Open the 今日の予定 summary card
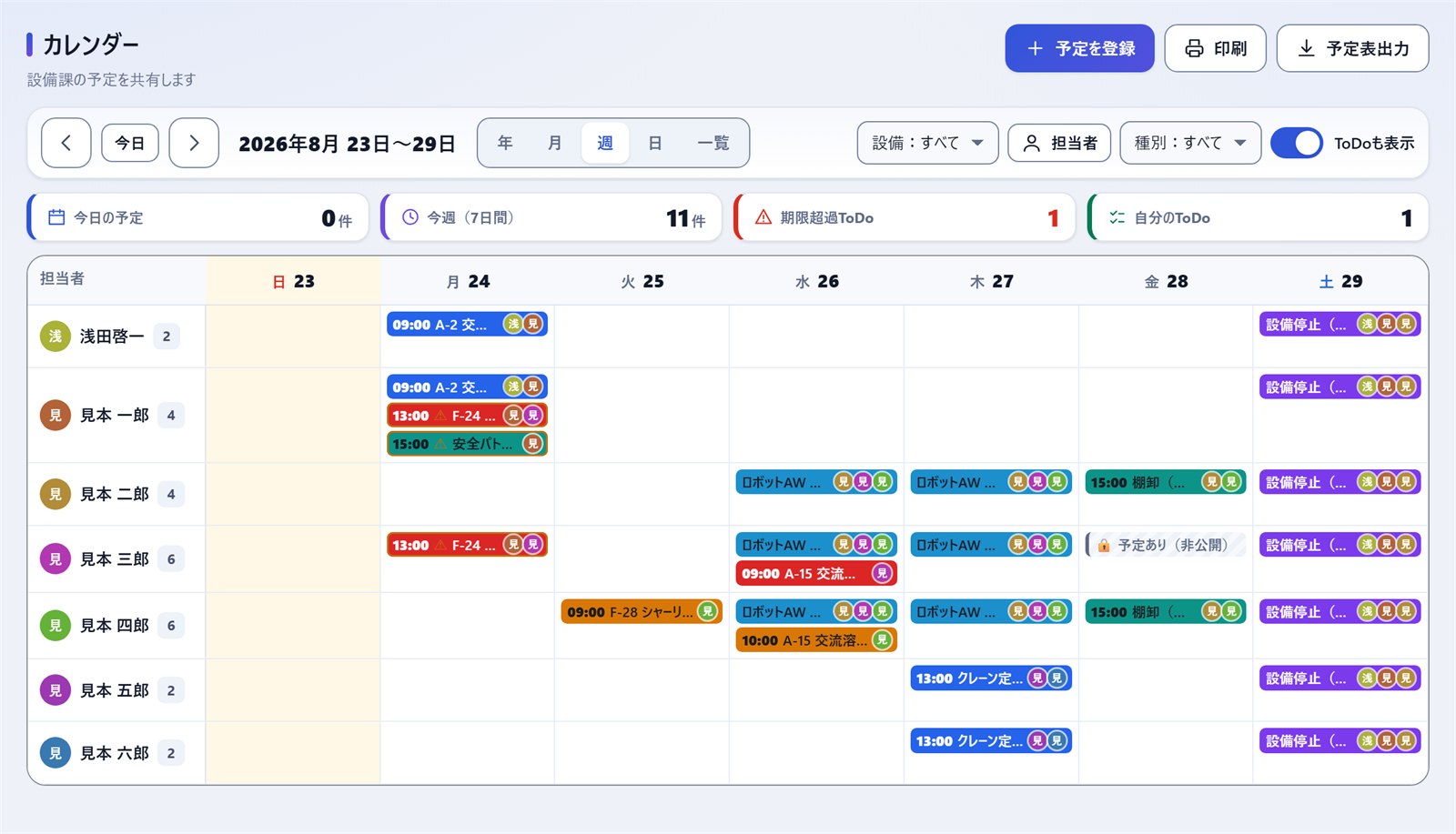The height and width of the screenshot is (834, 1456). (x=198, y=217)
